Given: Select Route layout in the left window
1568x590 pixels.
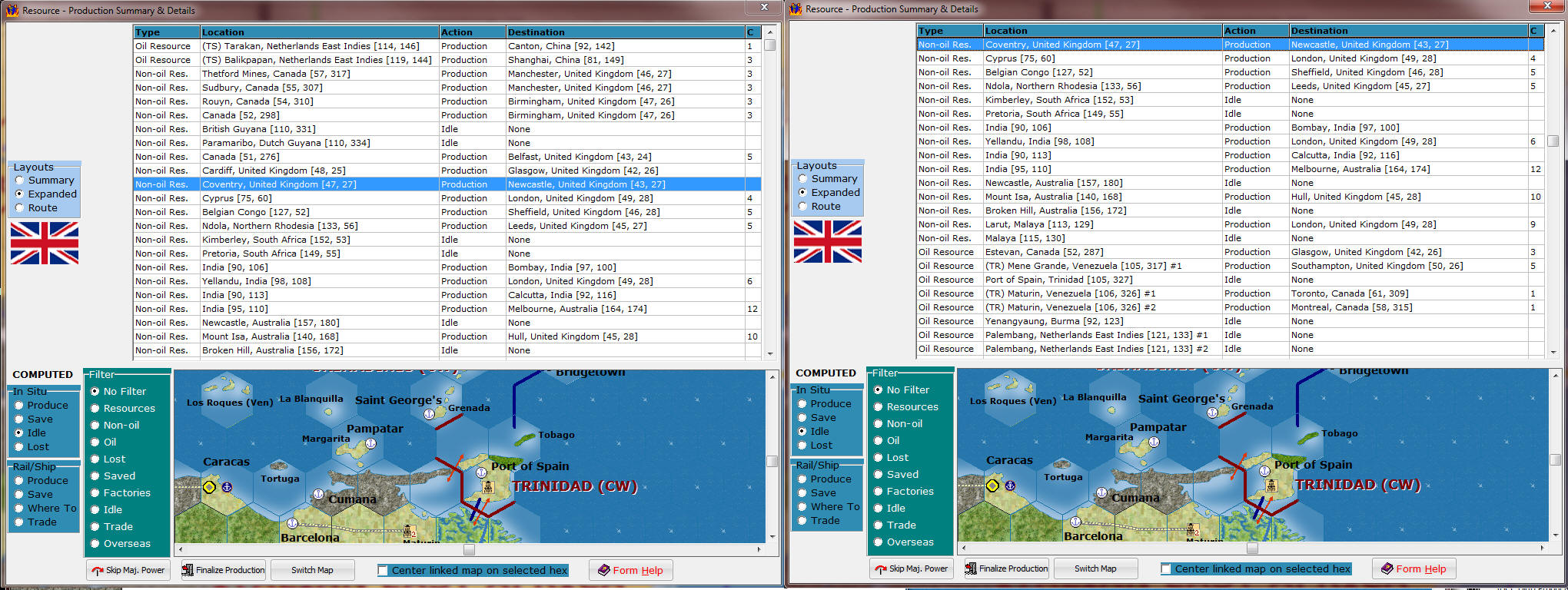Looking at the screenshot, I should (x=20, y=208).
